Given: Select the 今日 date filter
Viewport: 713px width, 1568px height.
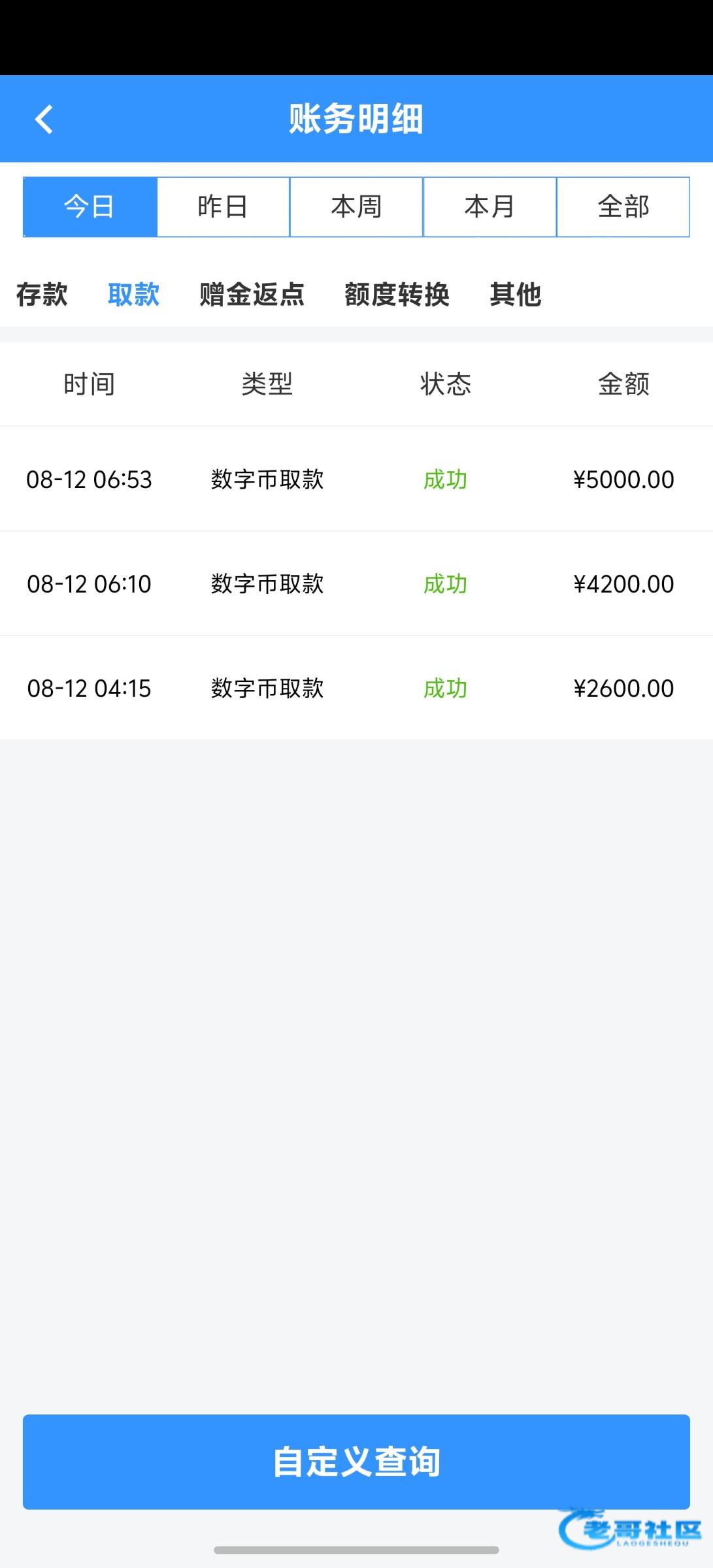Looking at the screenshot, I should 90,206.
